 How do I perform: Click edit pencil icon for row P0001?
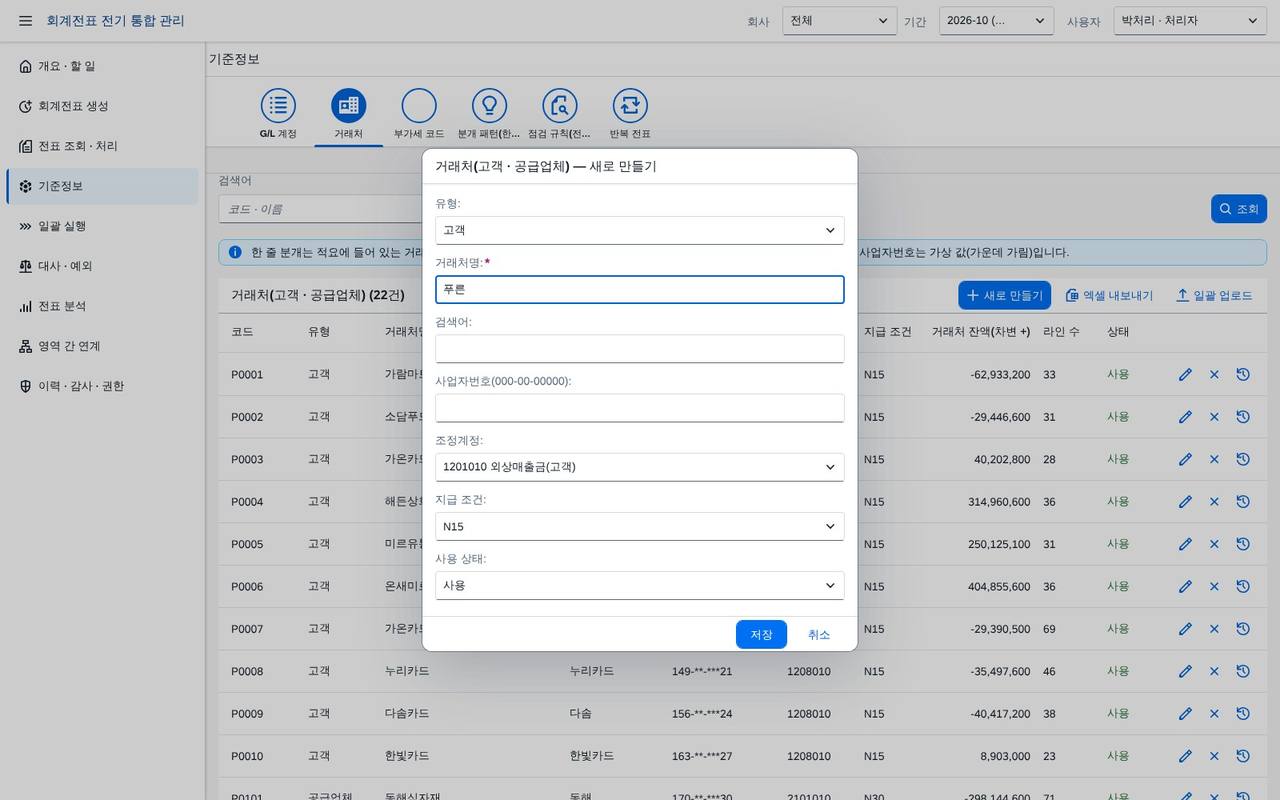(x=1185, y=374)
